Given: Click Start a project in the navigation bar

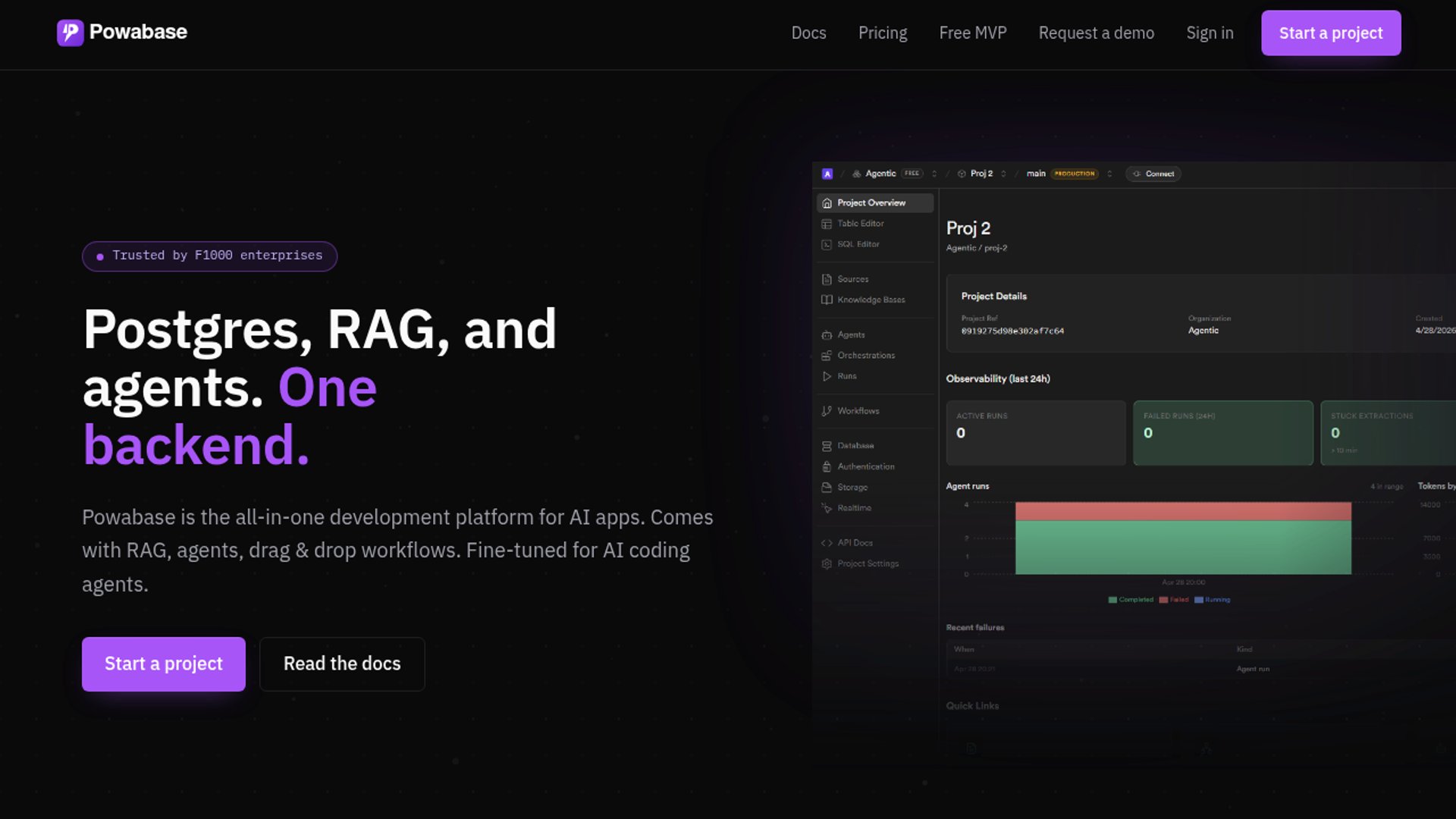Looking at the screenshot, I should [1331, 33].
